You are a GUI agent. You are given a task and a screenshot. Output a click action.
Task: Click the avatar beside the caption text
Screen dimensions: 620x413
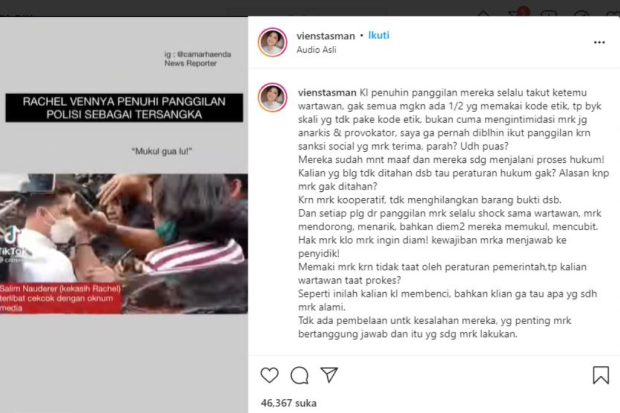[272, 97]
